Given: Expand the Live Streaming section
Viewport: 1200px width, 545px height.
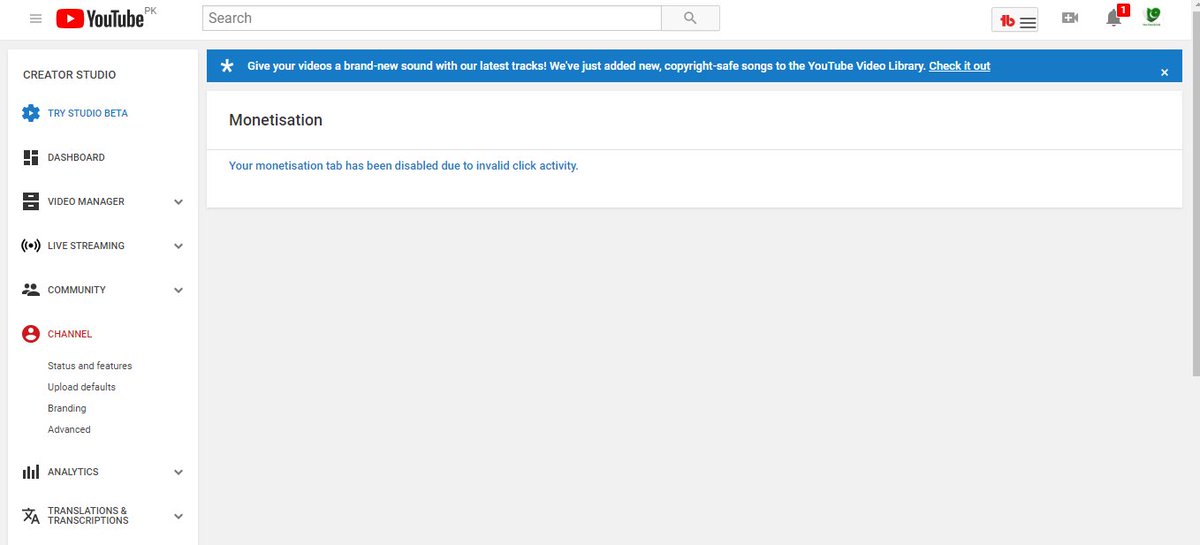Looking at the screenshot, I should (x=179, y=246).
